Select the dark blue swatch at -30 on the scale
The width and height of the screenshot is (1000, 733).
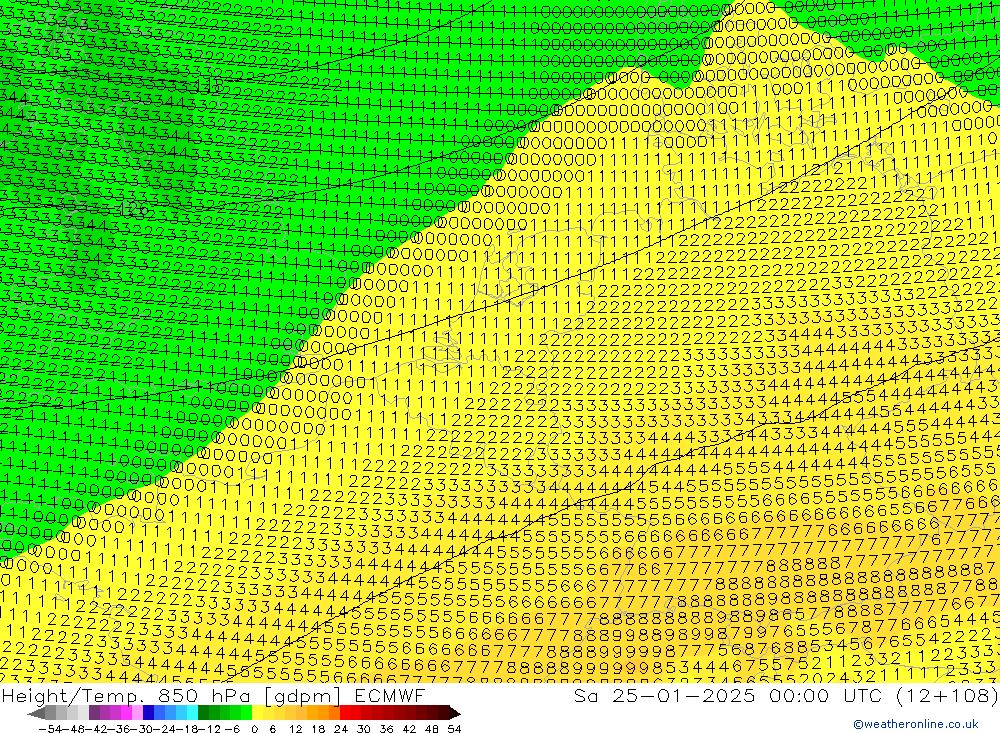click(x=149, y=713)
